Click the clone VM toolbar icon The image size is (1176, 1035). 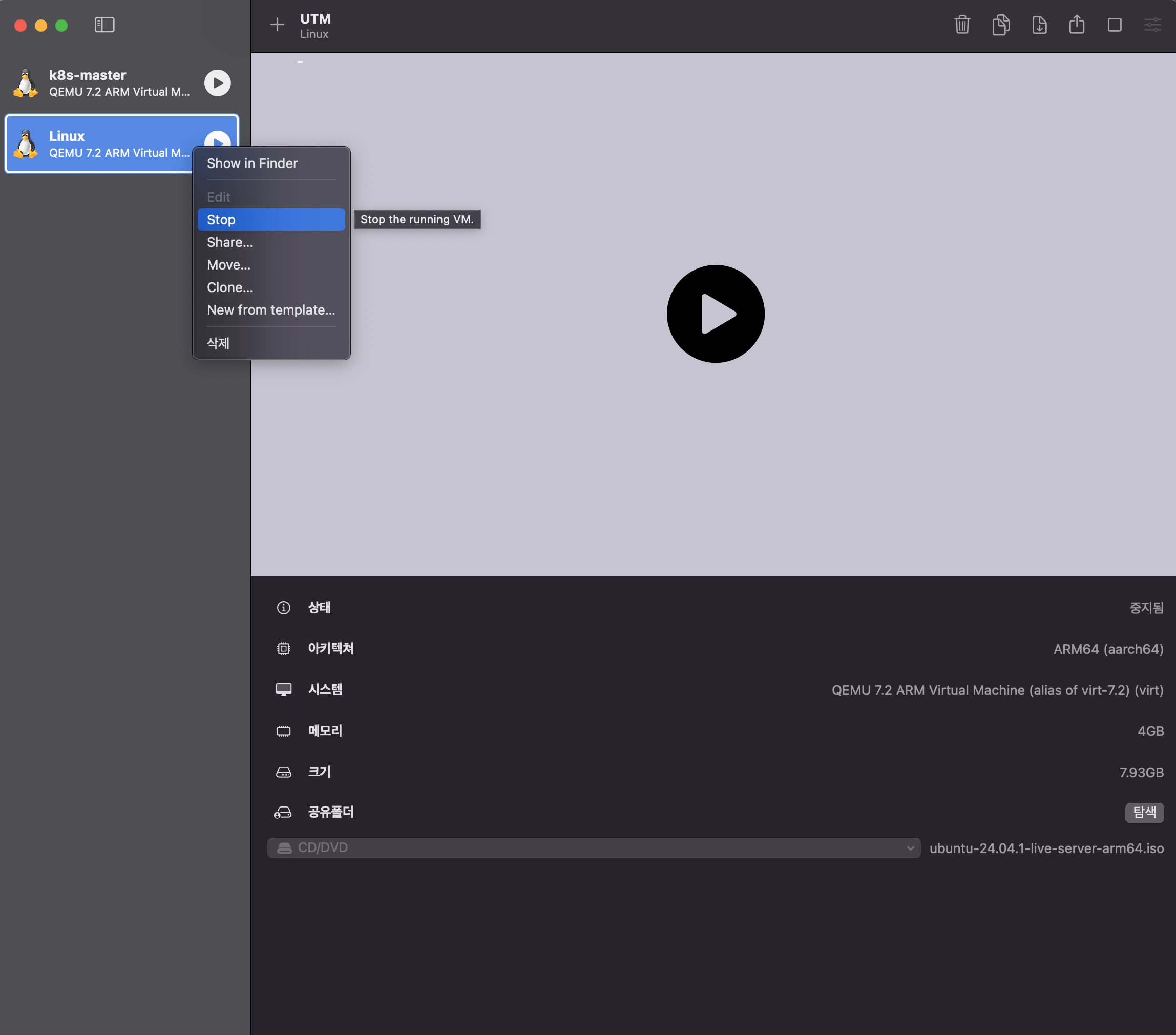pos(1000,25)
